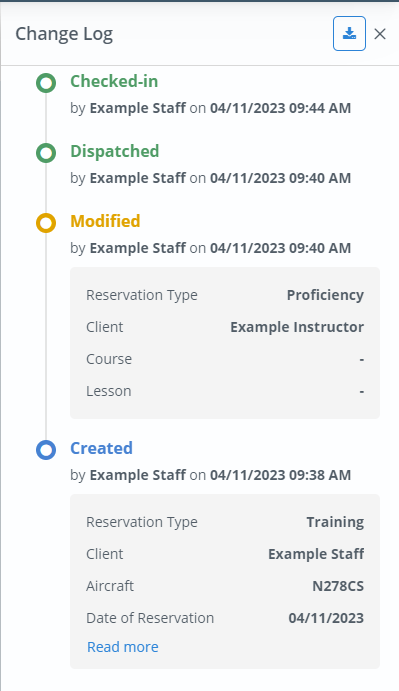Click the Created blue timeline circle
399x691 pixels.
(x=46, y=450)
